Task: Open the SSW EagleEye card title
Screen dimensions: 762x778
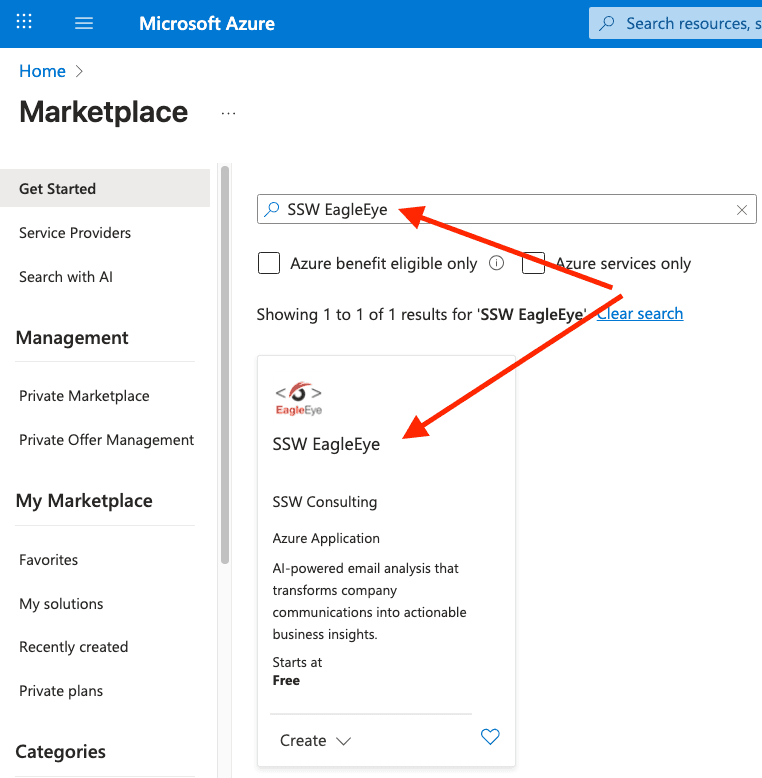Action: point(326,444)
